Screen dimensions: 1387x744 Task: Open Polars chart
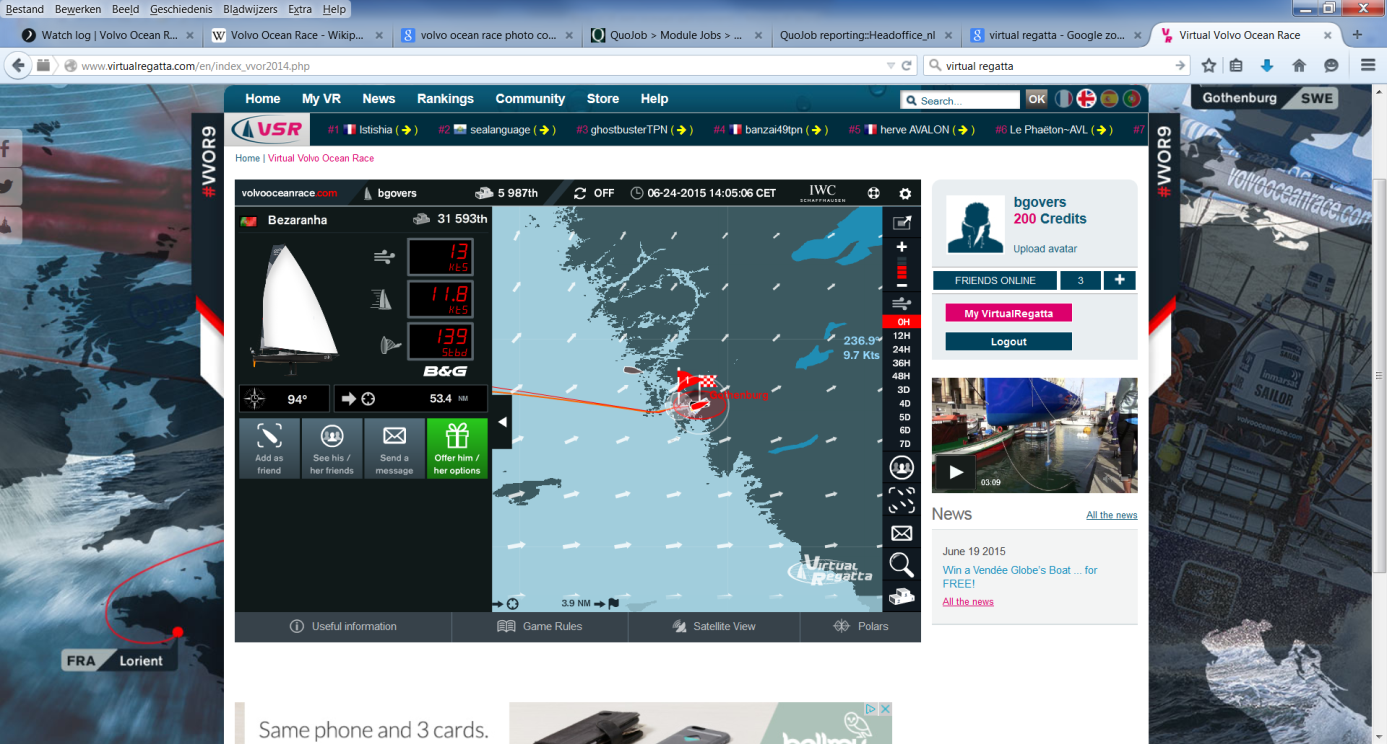[x=860, y=627]
